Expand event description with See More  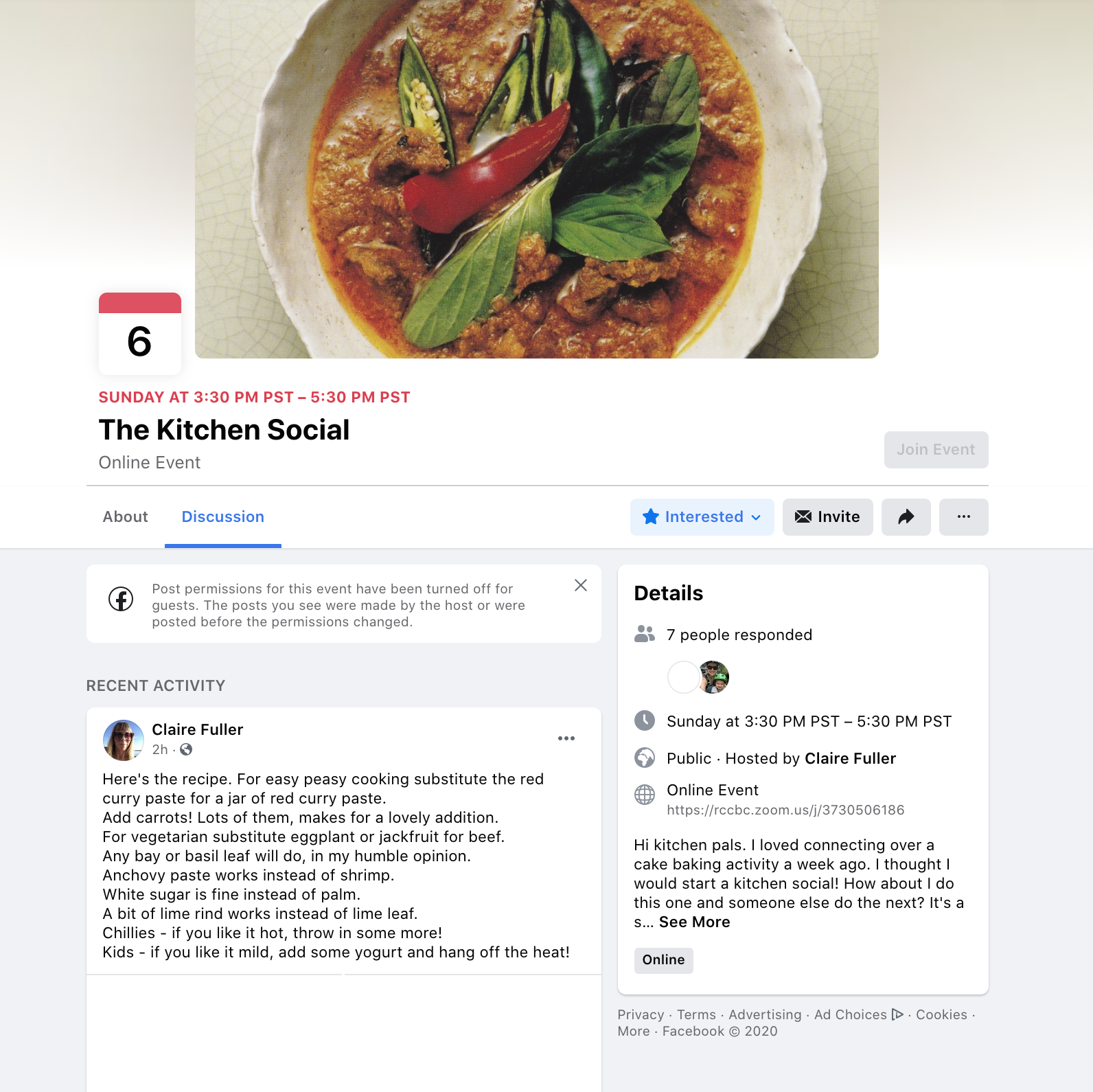coord(694,922)
